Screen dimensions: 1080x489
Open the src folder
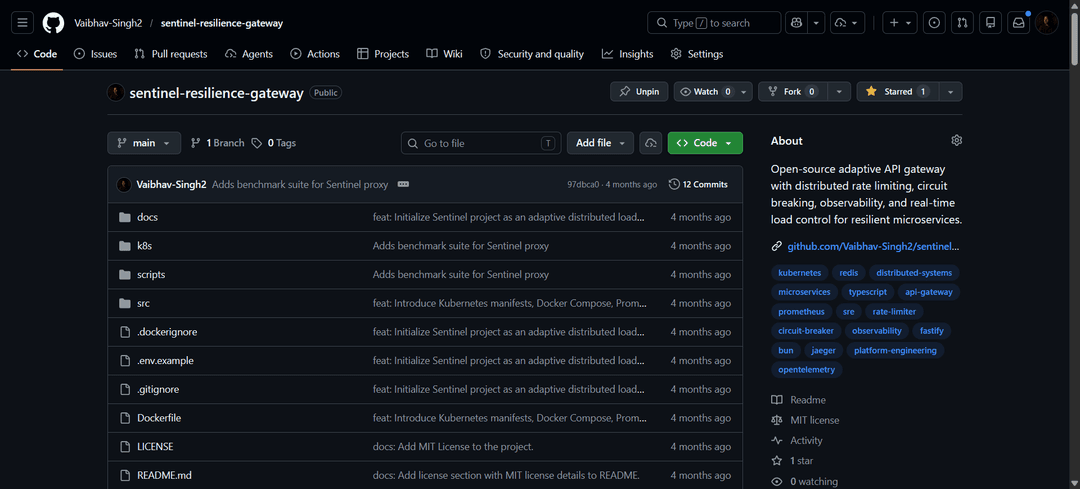pos(143,303)
